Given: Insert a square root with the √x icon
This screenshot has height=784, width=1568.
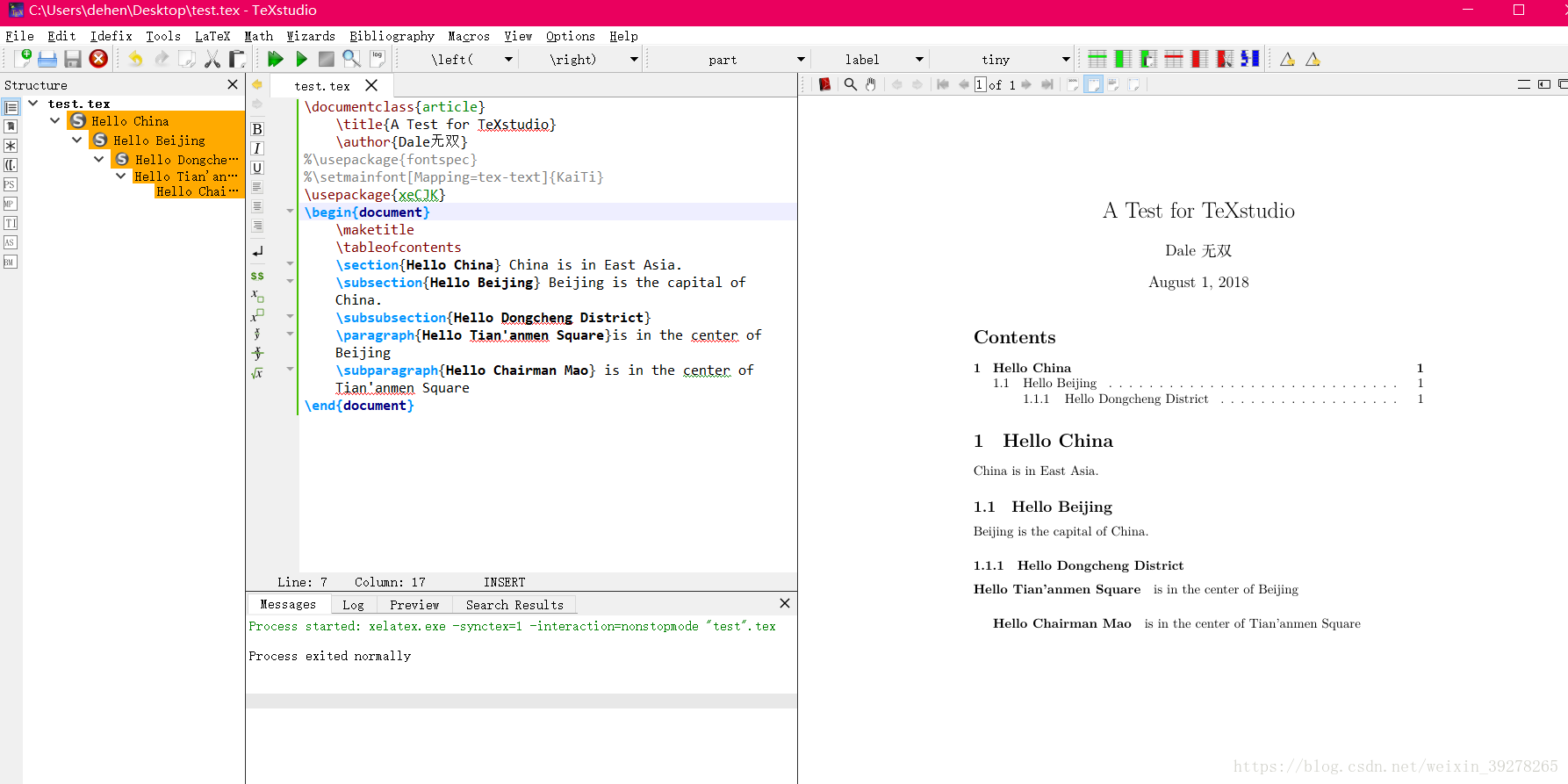Looking at the screenshot, I should click(257, 373).
